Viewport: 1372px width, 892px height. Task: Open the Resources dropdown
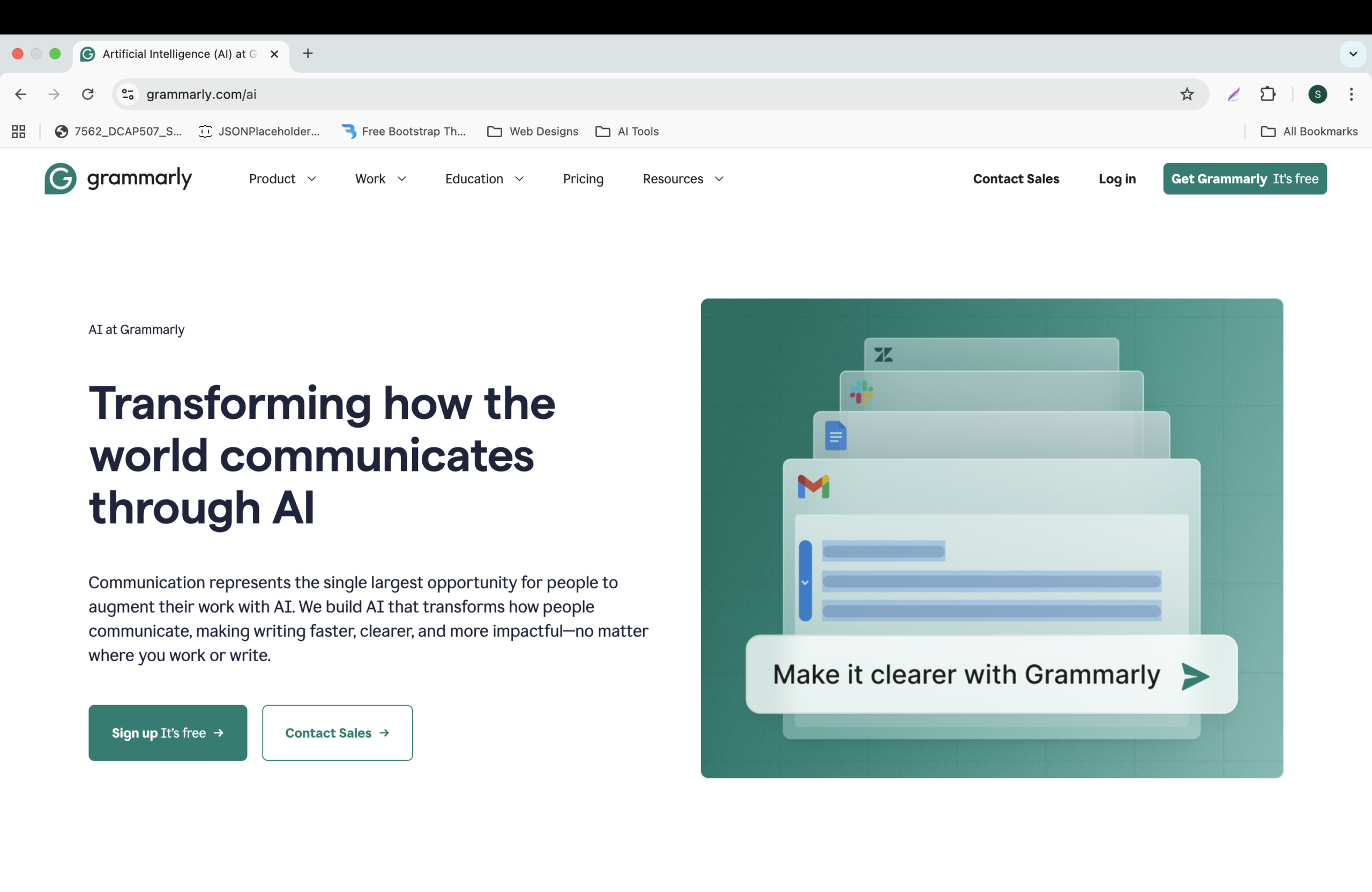(x=683, y=178)
